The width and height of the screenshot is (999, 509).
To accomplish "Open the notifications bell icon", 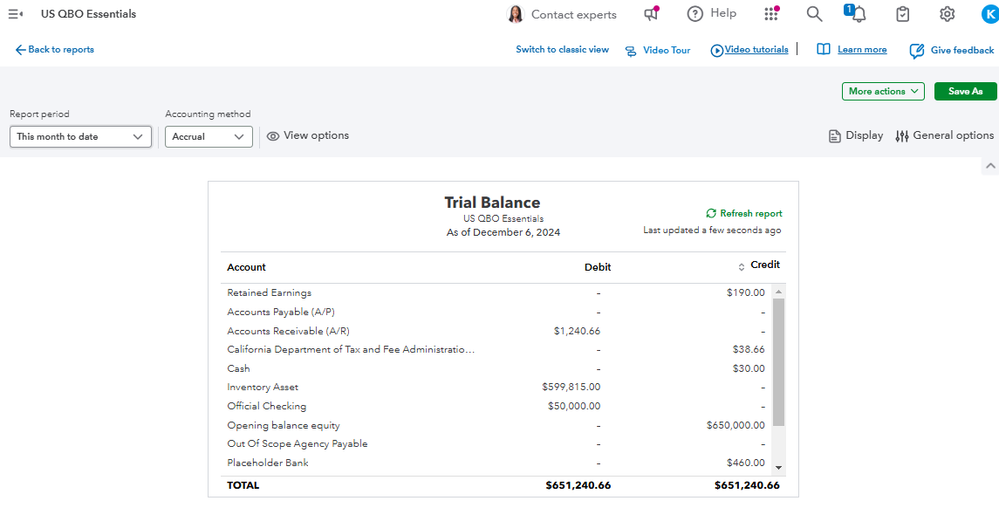I will (x=857, y=14).
